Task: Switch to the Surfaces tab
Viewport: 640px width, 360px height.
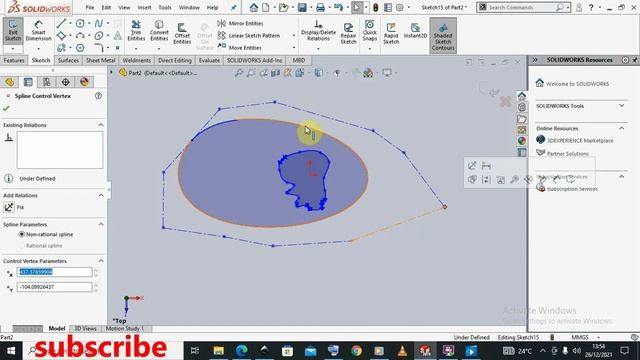Action: (x=68, y=60)
